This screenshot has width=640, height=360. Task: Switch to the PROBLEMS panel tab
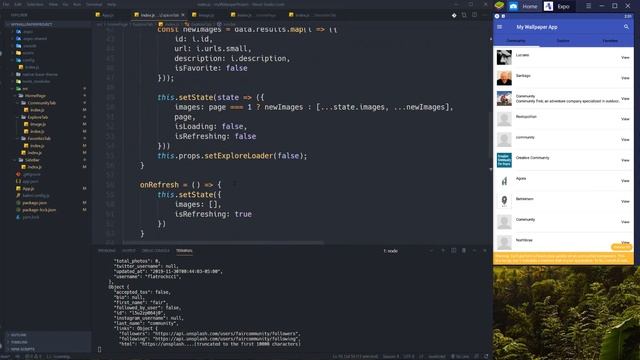pyautogui.click(x=107, y=251)
